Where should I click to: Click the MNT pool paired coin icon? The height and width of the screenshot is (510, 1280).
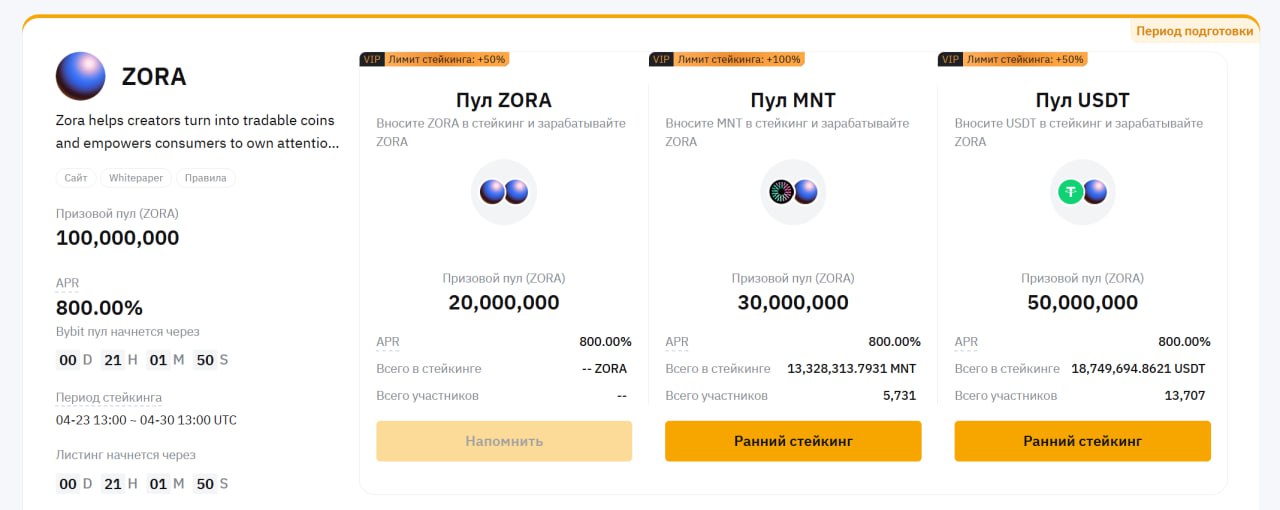point(793,192)
